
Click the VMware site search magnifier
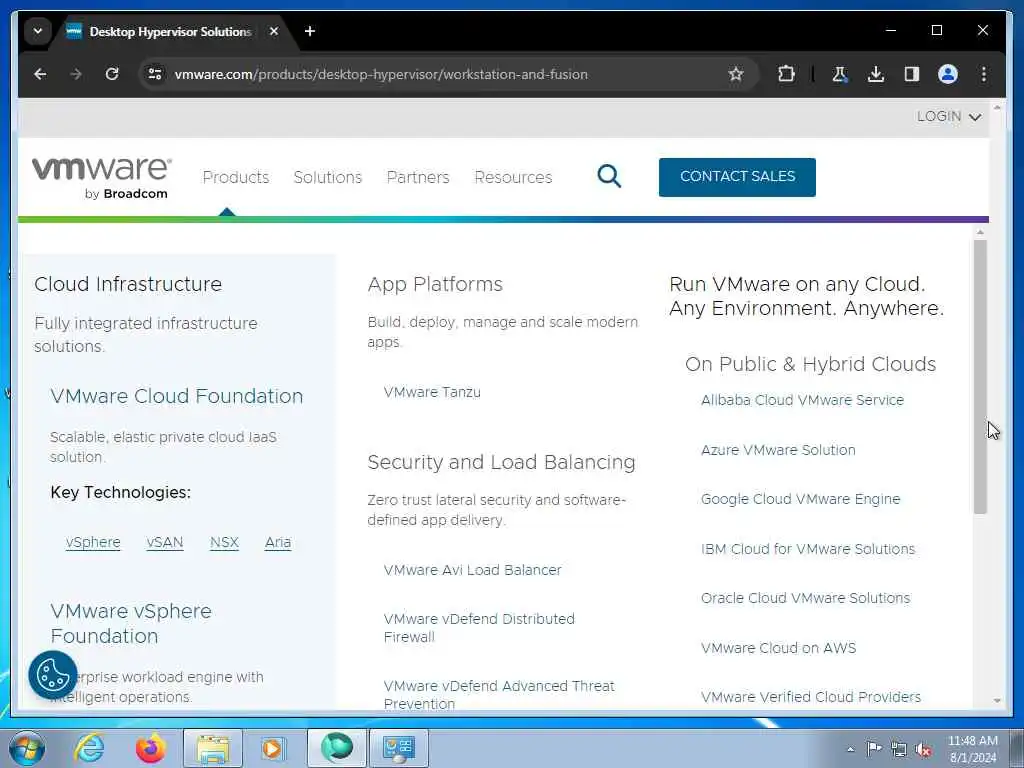[x=609, y=176]
